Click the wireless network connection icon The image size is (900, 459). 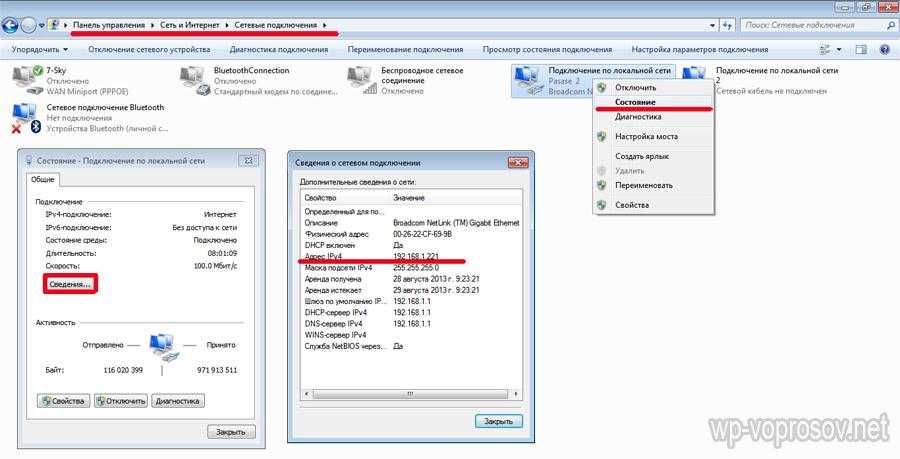[x=362, y=80]
